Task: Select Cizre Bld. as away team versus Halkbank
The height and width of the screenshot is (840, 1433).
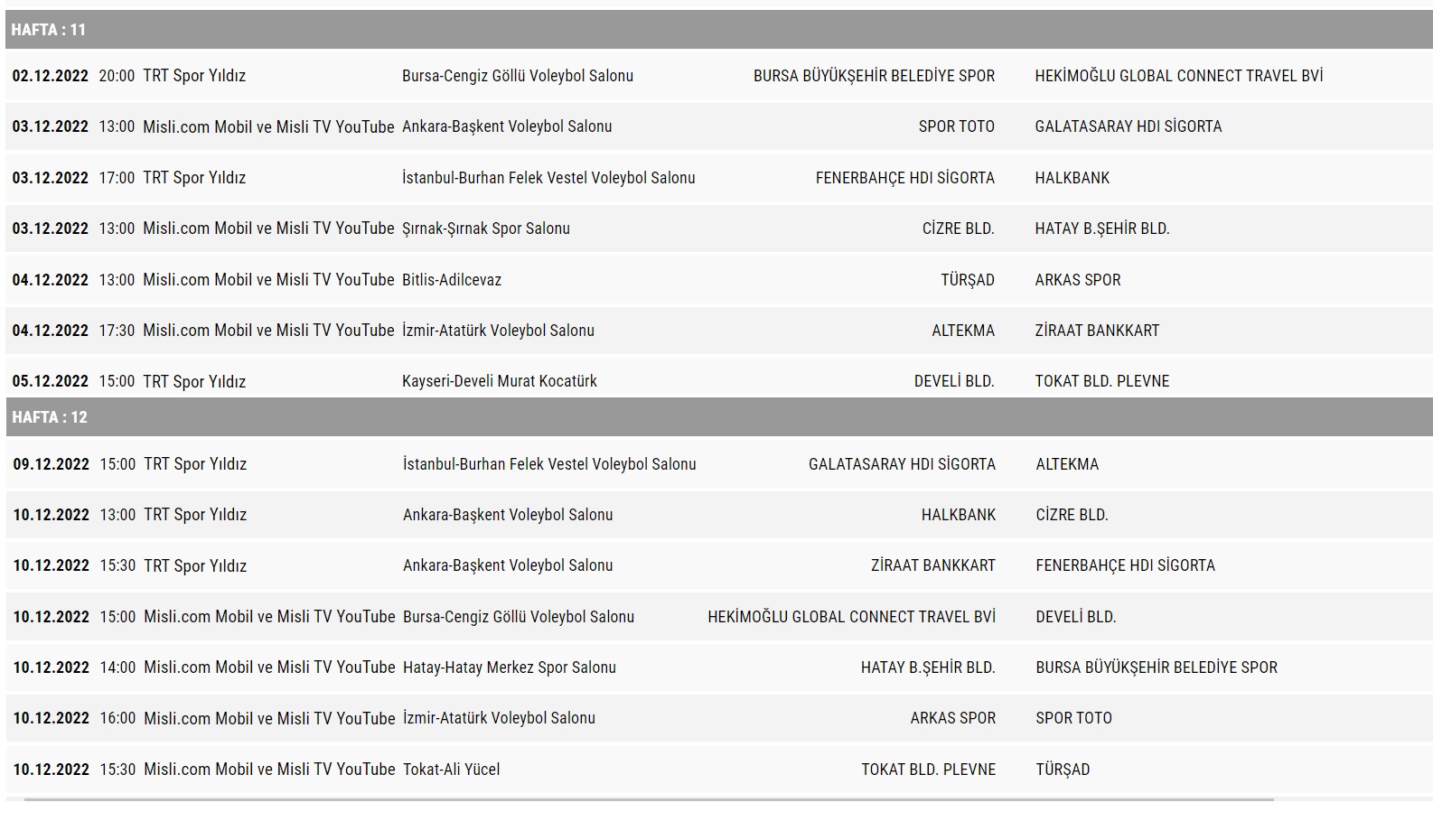Action: tap(1072, 515)
